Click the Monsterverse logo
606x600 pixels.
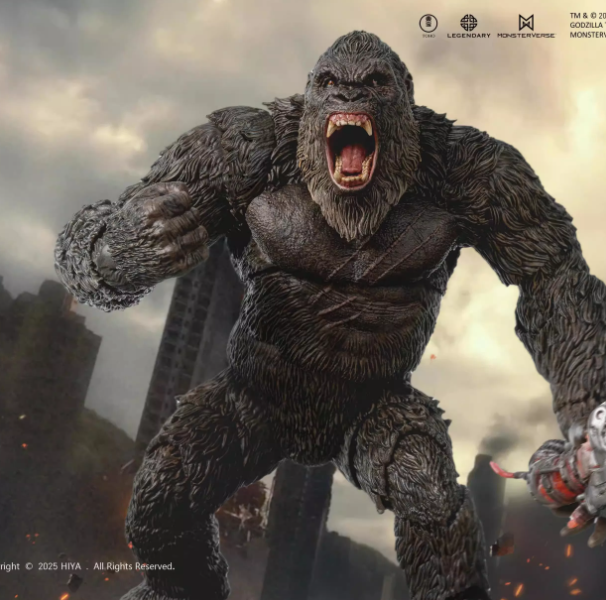coord(526,26)
